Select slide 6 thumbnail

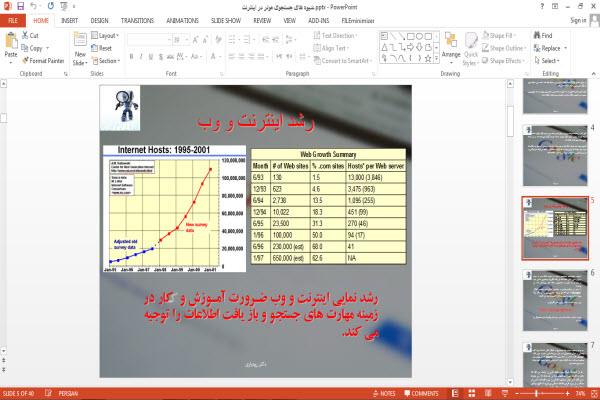(554, 300)
